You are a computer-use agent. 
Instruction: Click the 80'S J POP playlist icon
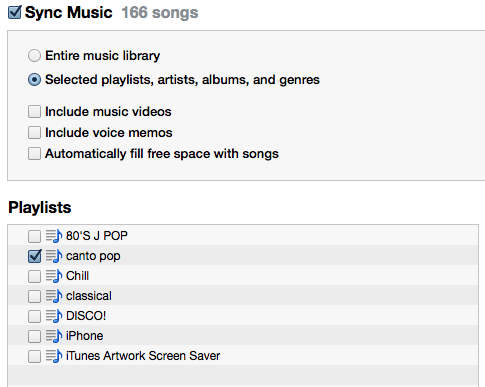(x=54, y=236)
